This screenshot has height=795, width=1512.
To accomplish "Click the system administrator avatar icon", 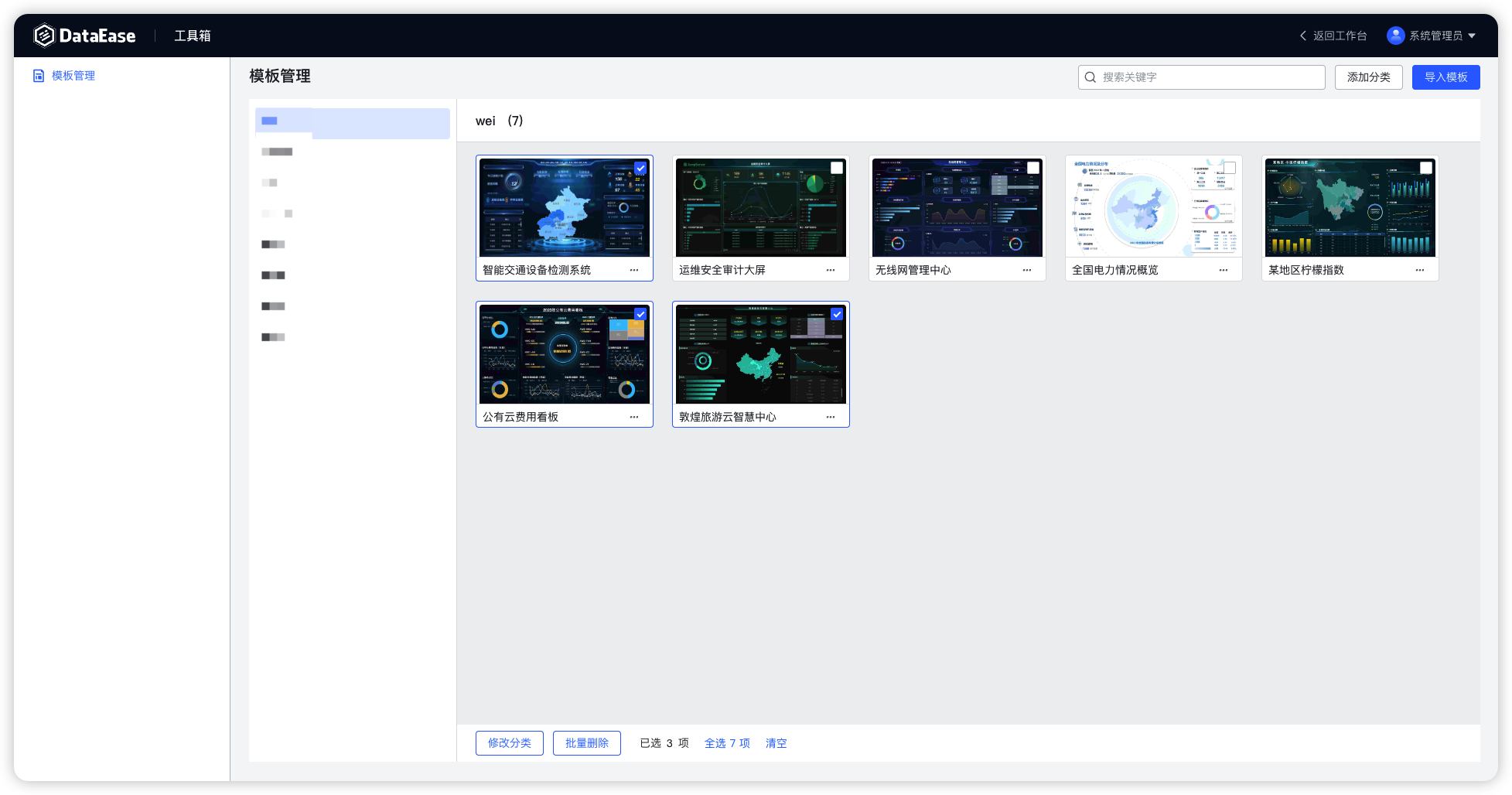I will pos(1395,36).
